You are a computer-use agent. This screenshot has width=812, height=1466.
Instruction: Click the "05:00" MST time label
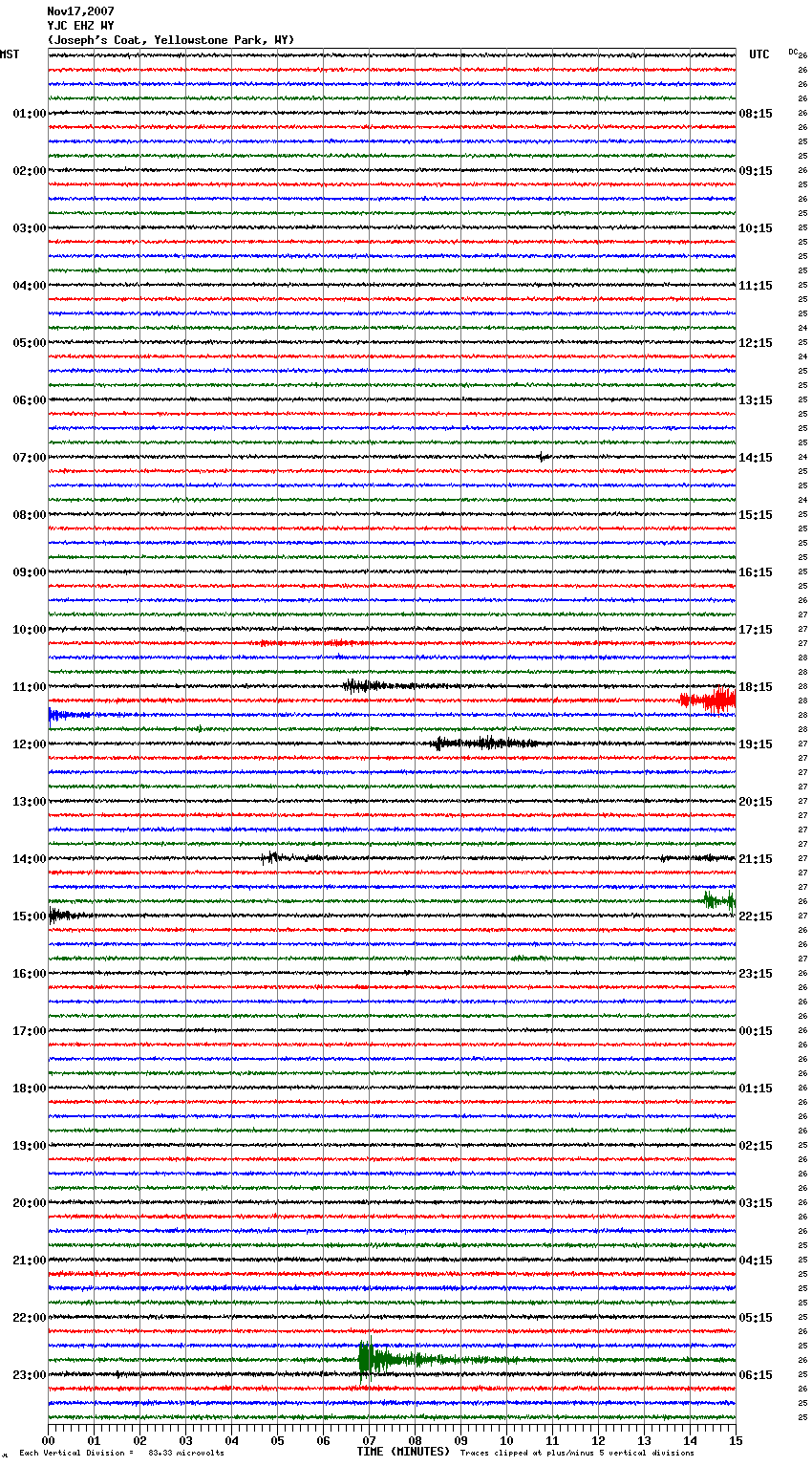(x=29, y=343)
